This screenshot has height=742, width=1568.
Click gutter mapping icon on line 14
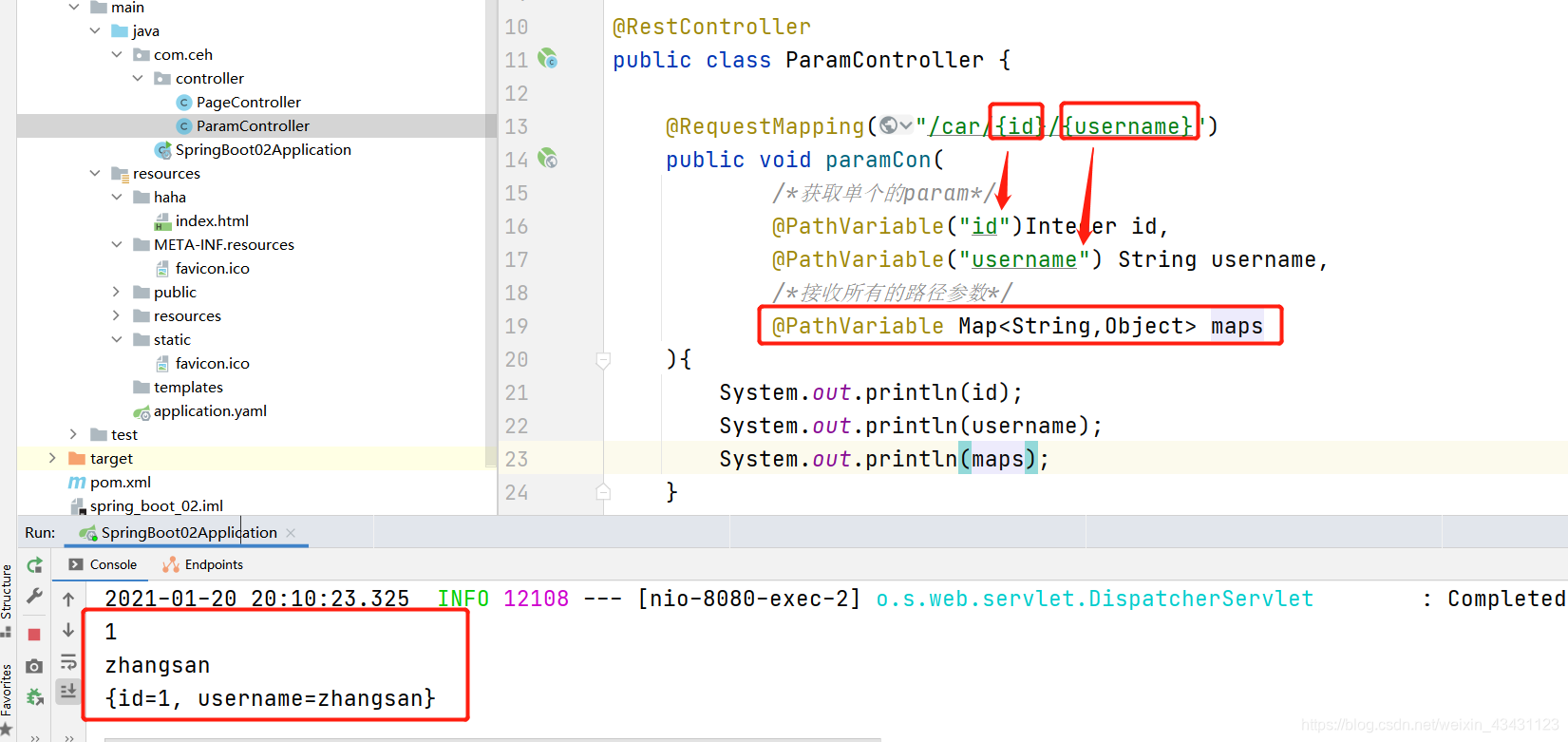548,159
